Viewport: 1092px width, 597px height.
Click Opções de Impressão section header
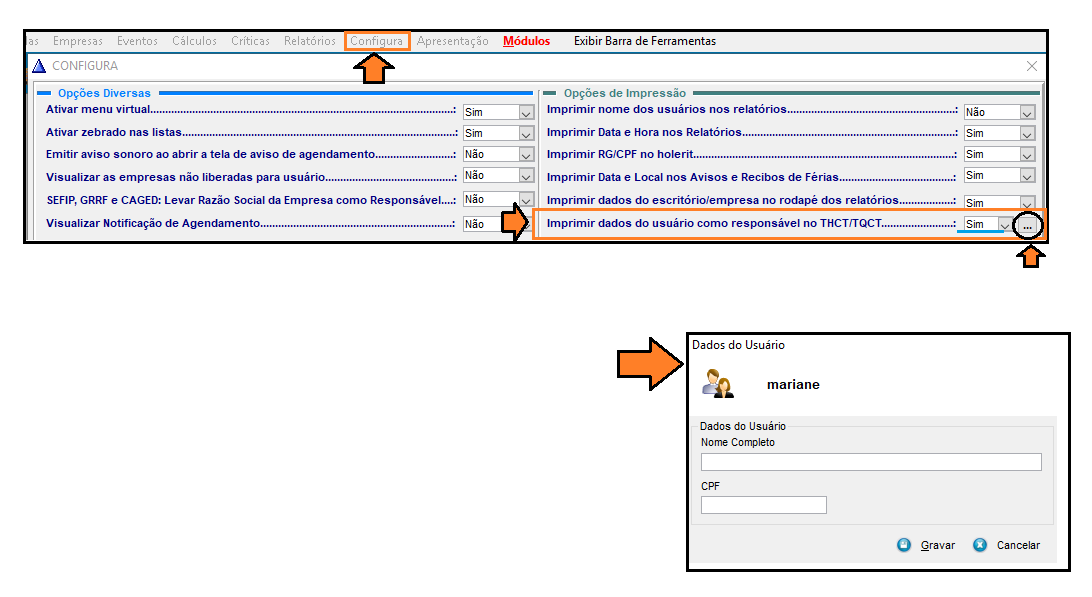(625, 93)
